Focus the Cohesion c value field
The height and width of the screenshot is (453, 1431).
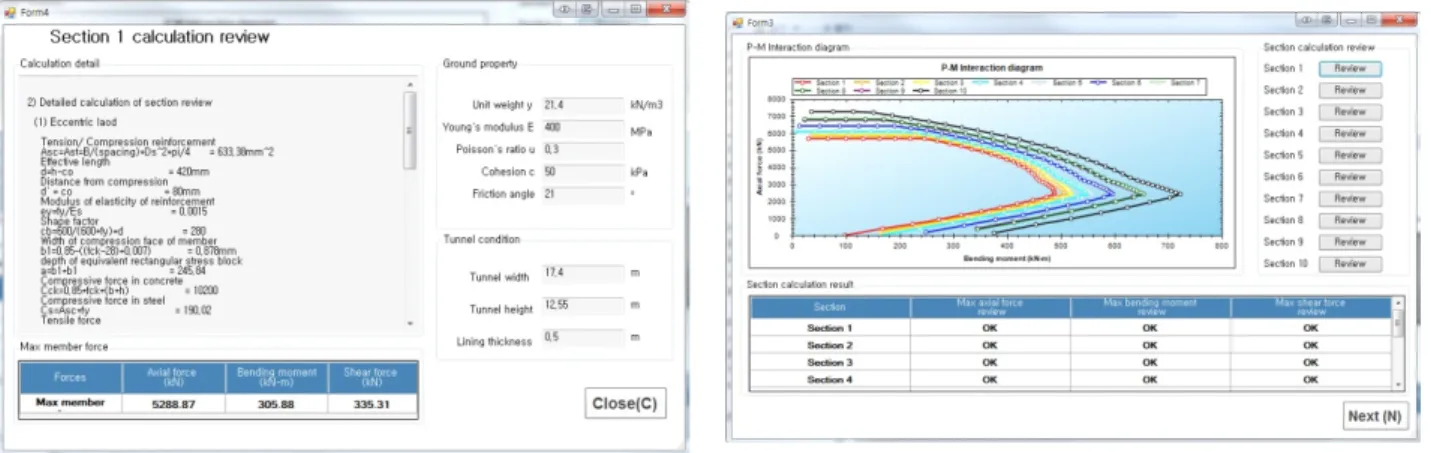(x=582, y=172)
